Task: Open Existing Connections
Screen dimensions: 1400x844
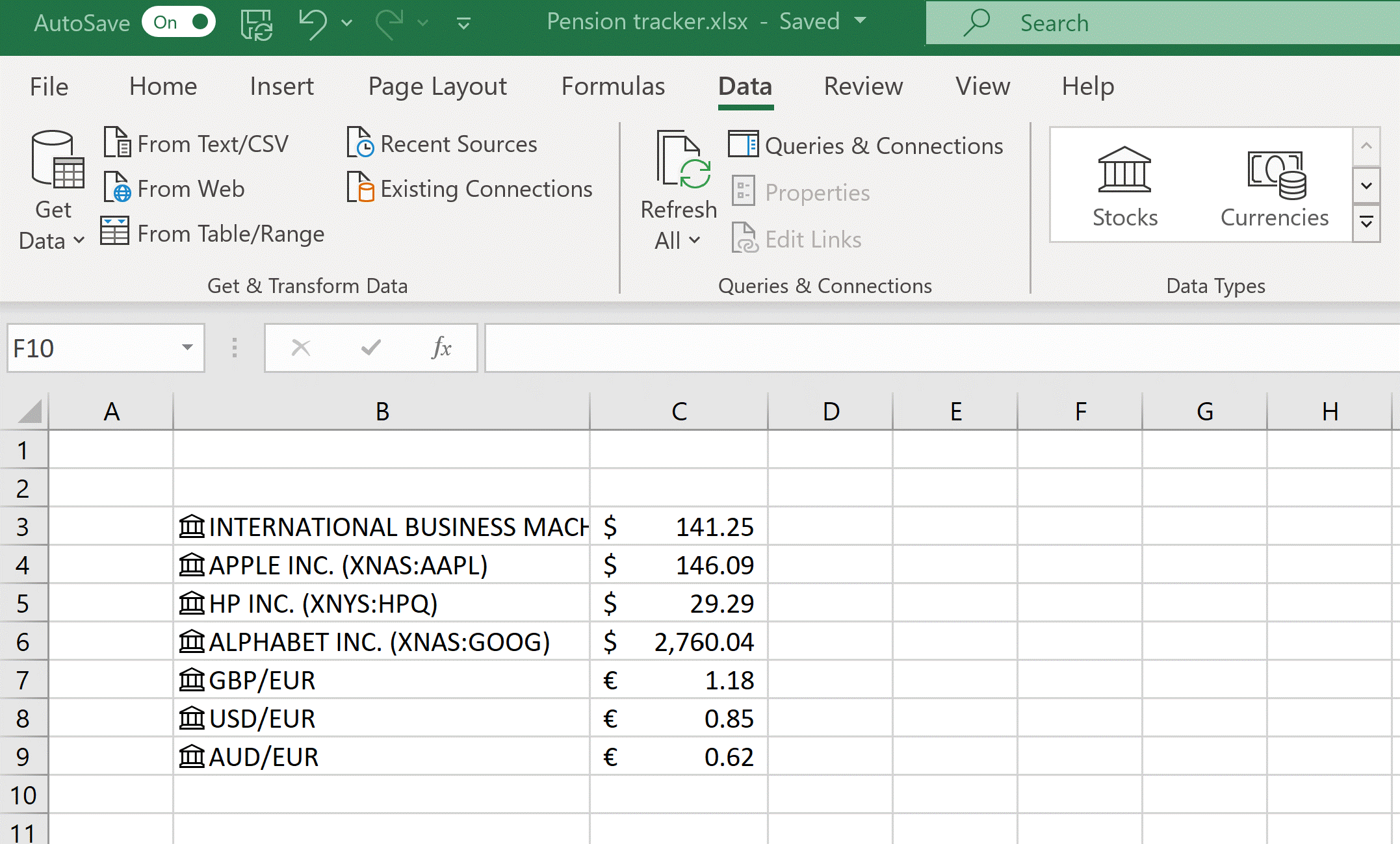Action: 470,188
